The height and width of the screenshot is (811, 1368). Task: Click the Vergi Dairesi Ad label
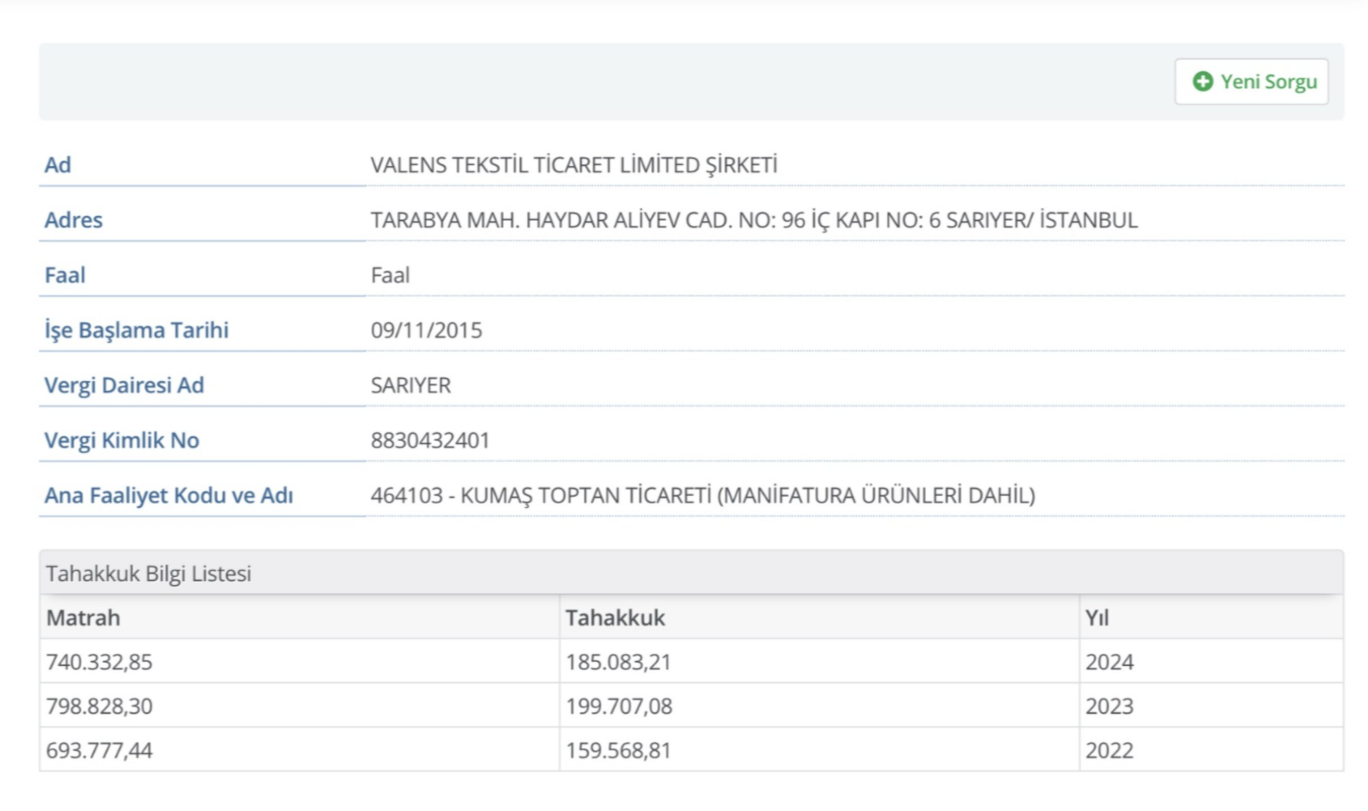tap(124, 385)
